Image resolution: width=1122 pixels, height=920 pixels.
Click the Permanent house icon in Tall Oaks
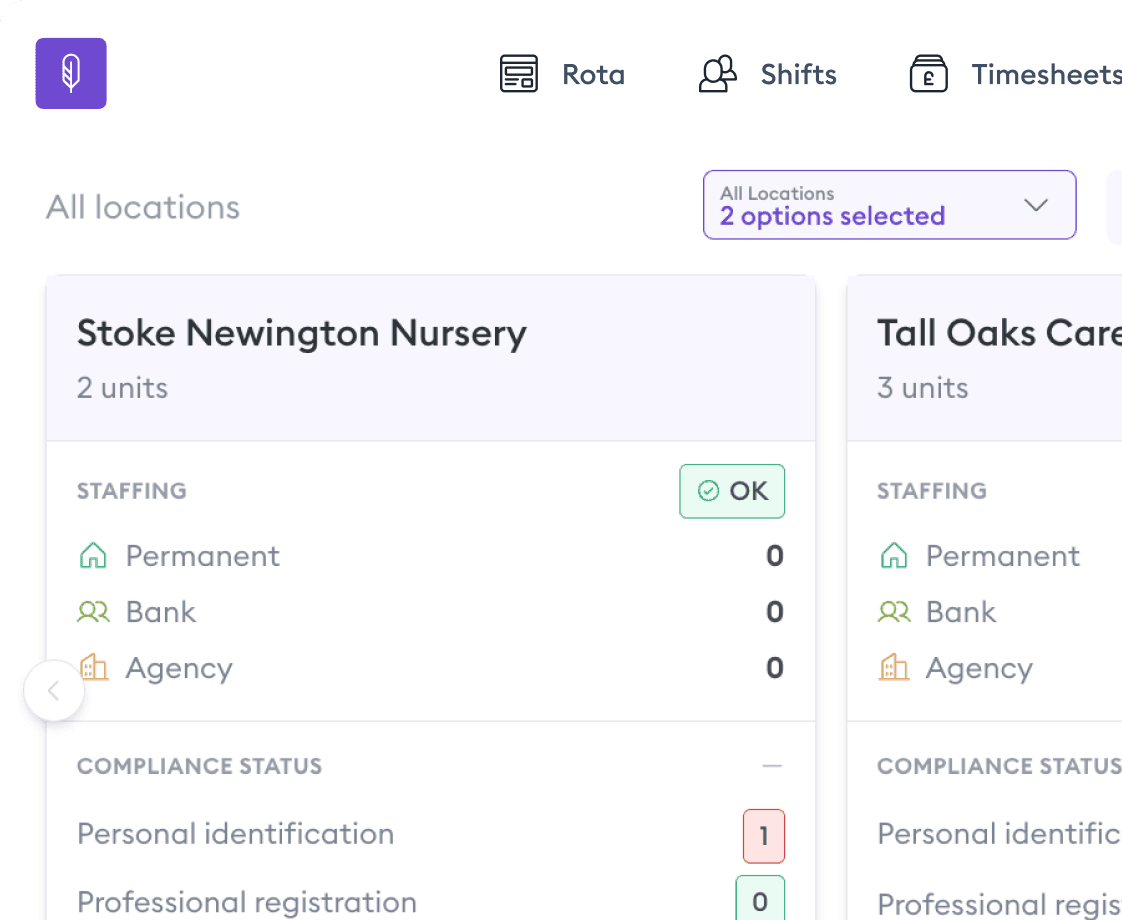point(894,555)
